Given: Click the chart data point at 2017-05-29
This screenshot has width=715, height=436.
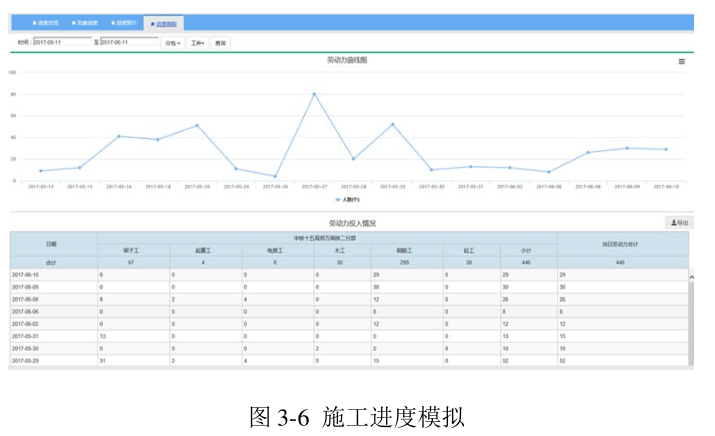Looking at the screenshot, I should [x=393, y=124].
